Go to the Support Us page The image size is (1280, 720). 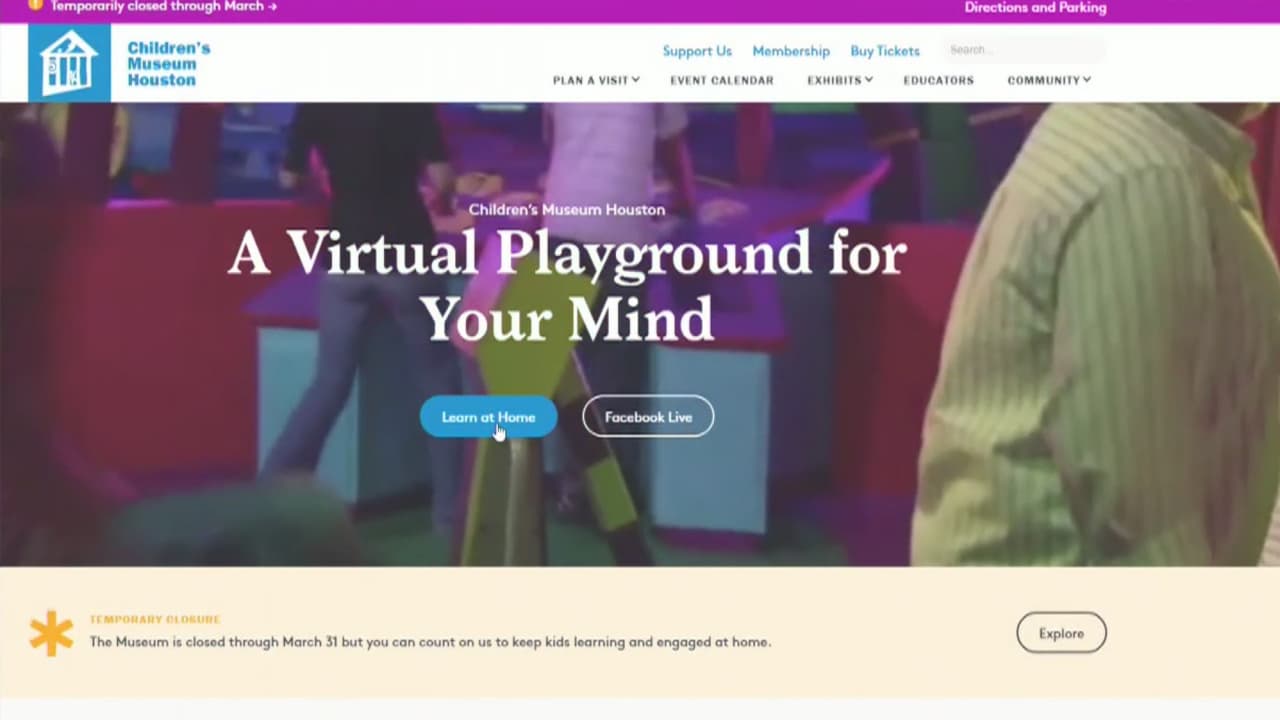(x=697, y=51)
